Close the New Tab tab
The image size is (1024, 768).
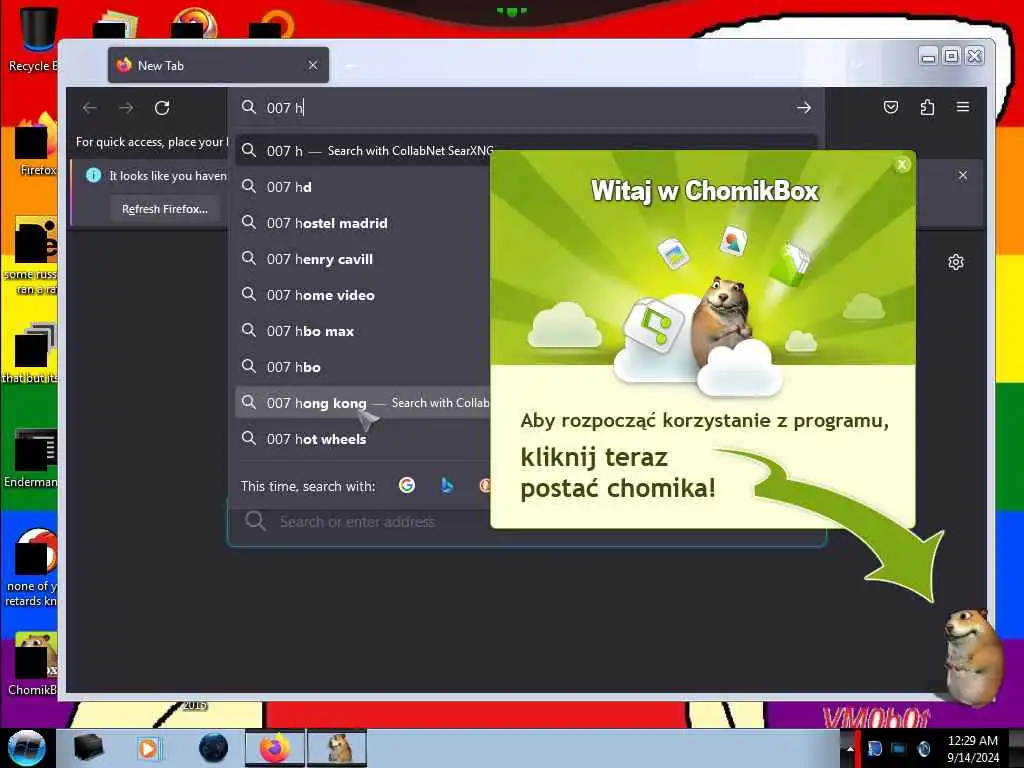[313, 65]
